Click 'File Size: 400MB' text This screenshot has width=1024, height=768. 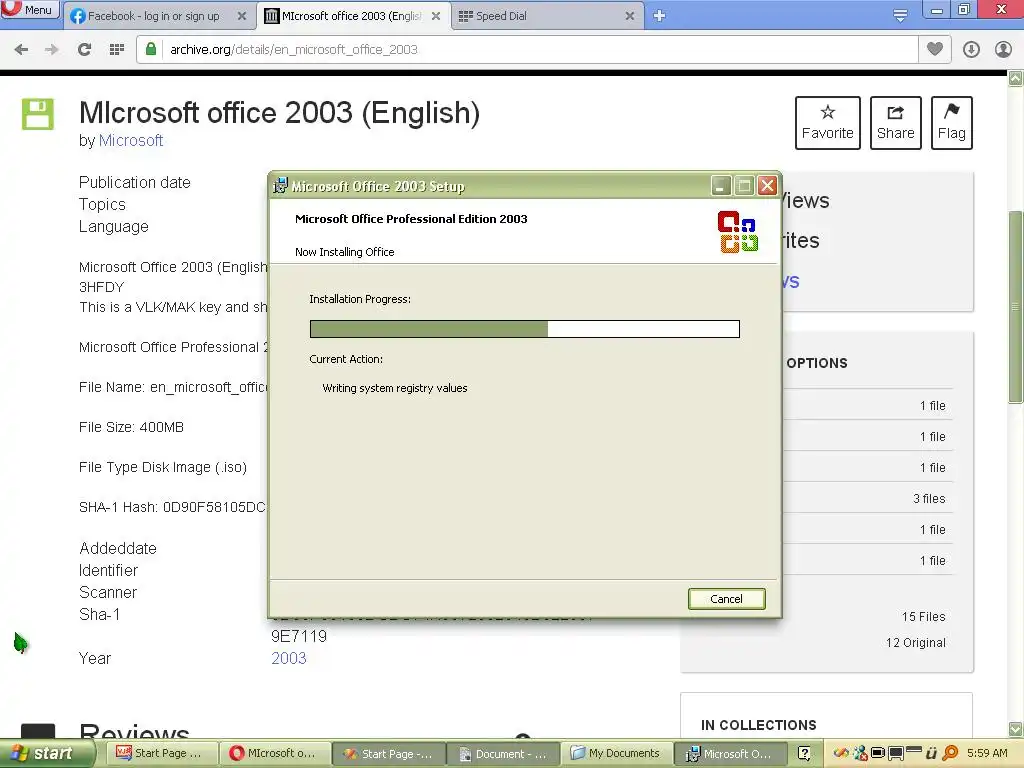click(x=131, y=427)
